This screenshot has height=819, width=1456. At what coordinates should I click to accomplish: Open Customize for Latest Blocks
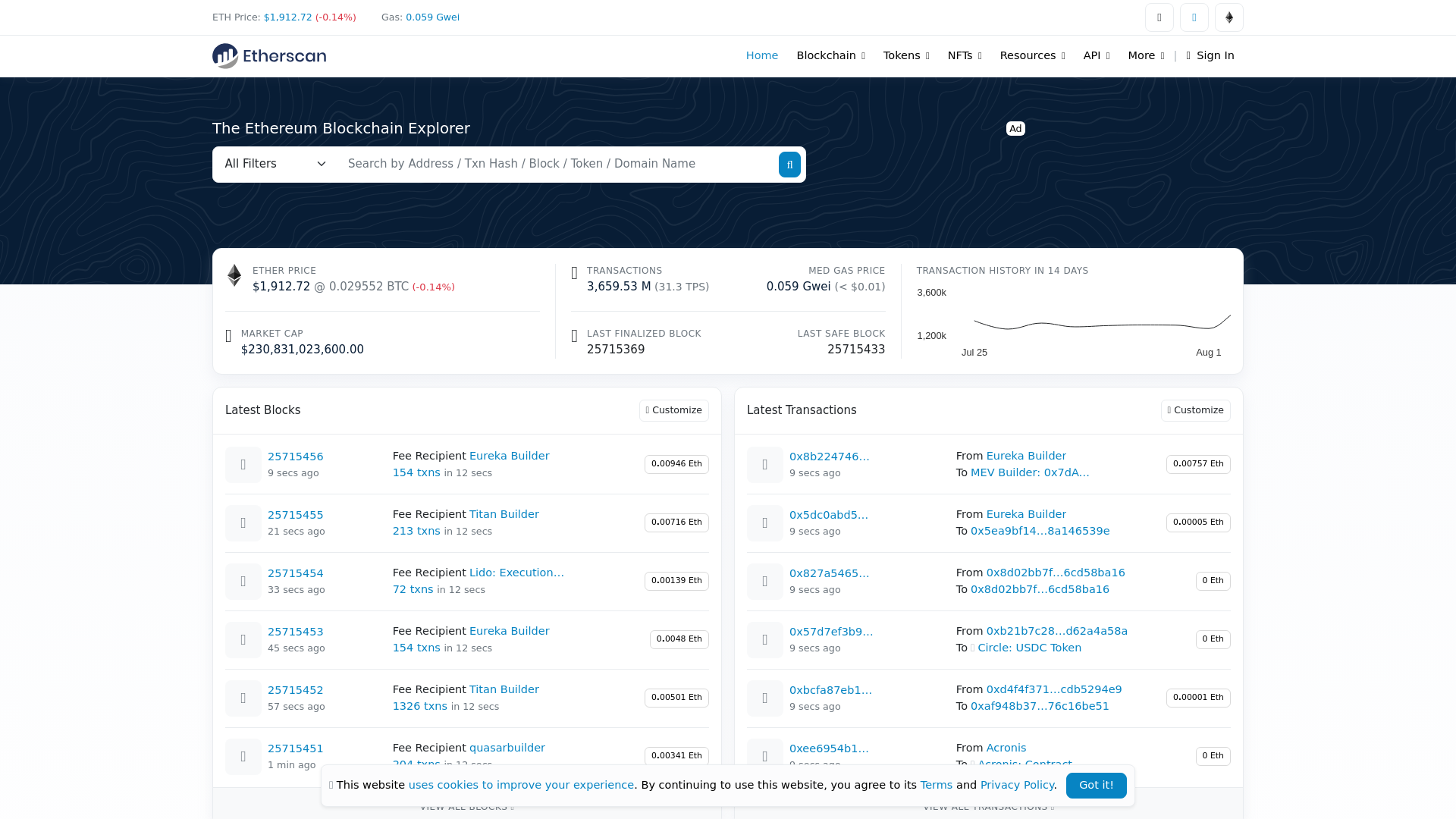click(x=674, y=410)
